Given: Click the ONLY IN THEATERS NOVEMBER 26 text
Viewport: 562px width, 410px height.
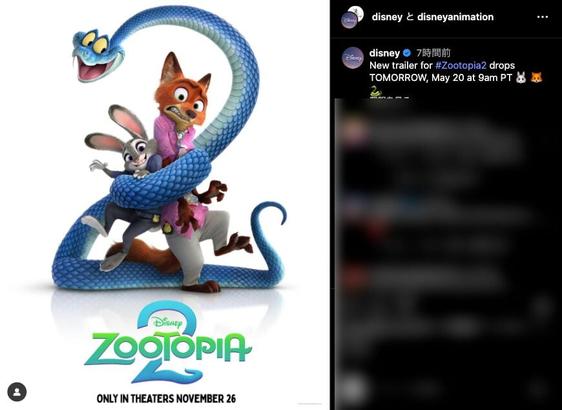Looking at the screenshot, I should (166, 398).
